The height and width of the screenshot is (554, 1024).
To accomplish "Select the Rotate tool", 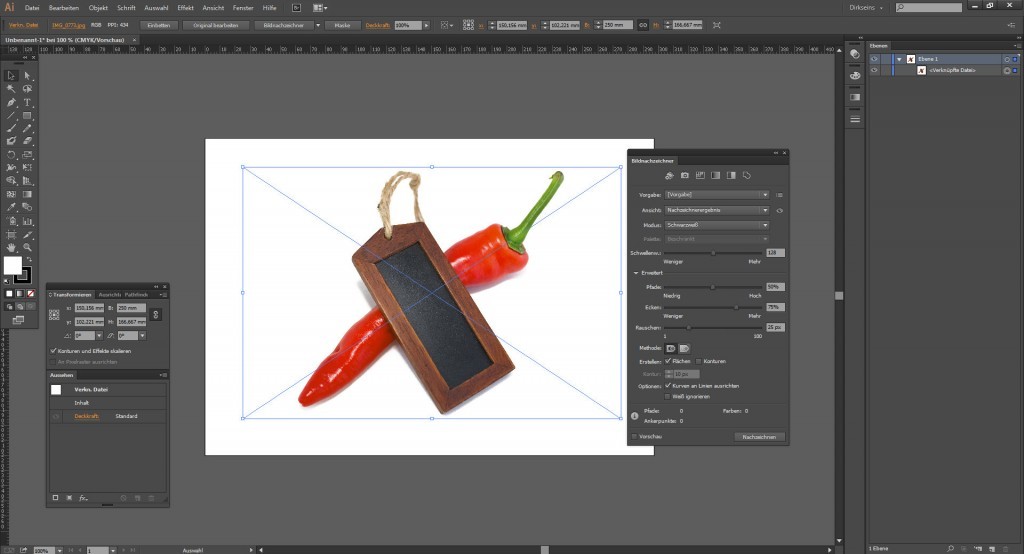I will [11, 155].
